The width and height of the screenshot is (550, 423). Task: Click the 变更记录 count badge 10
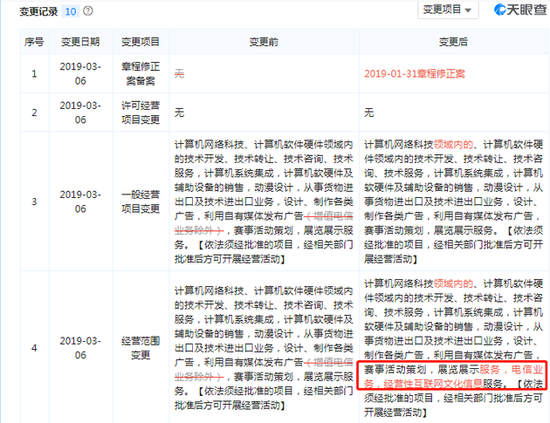point(71,12)
